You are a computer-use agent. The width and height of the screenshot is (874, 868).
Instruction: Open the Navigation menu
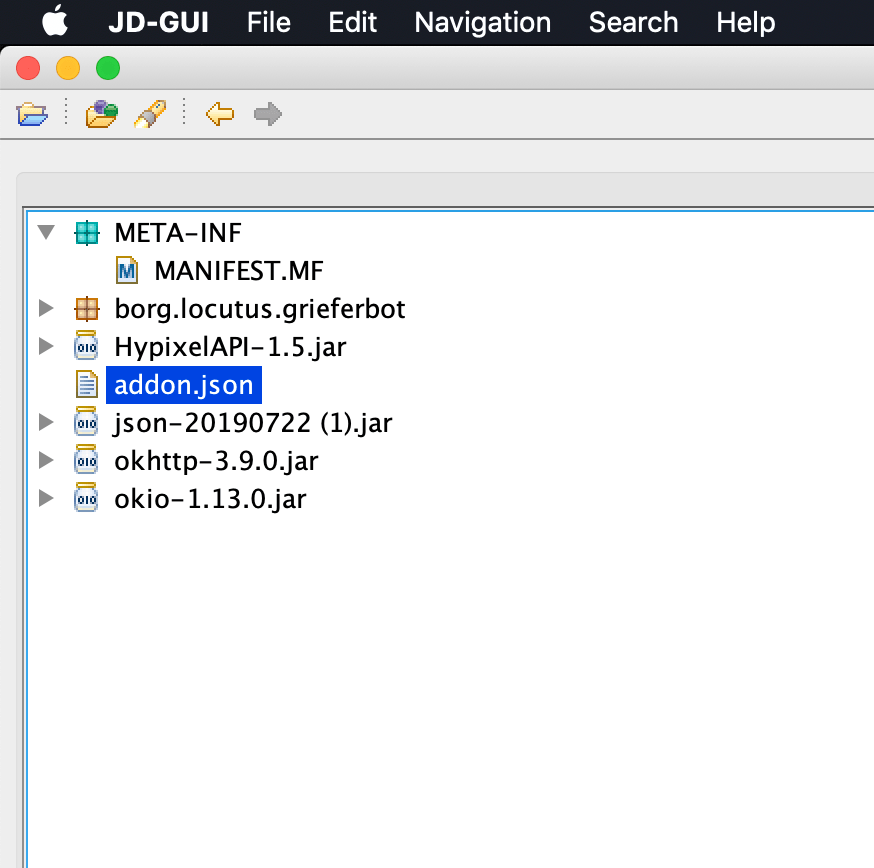(x=482, y=22)
